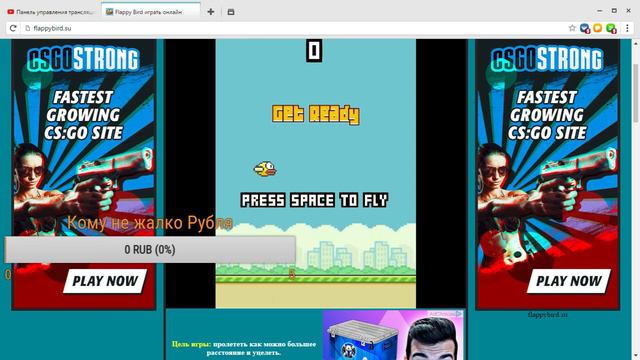Click the Get Ready title
The width and height of the screenshot is (640, 360).
pyautogui.click(x=316, y=114)
